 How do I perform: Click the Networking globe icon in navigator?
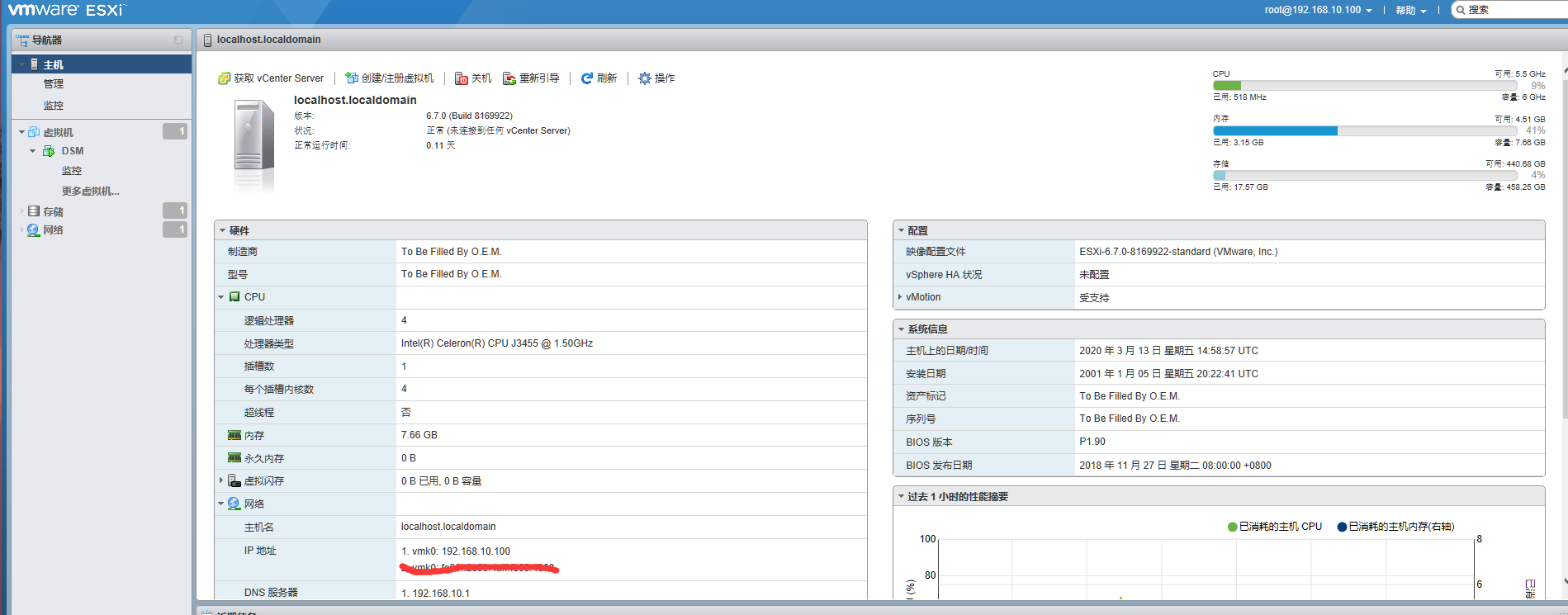click(33, 230)
